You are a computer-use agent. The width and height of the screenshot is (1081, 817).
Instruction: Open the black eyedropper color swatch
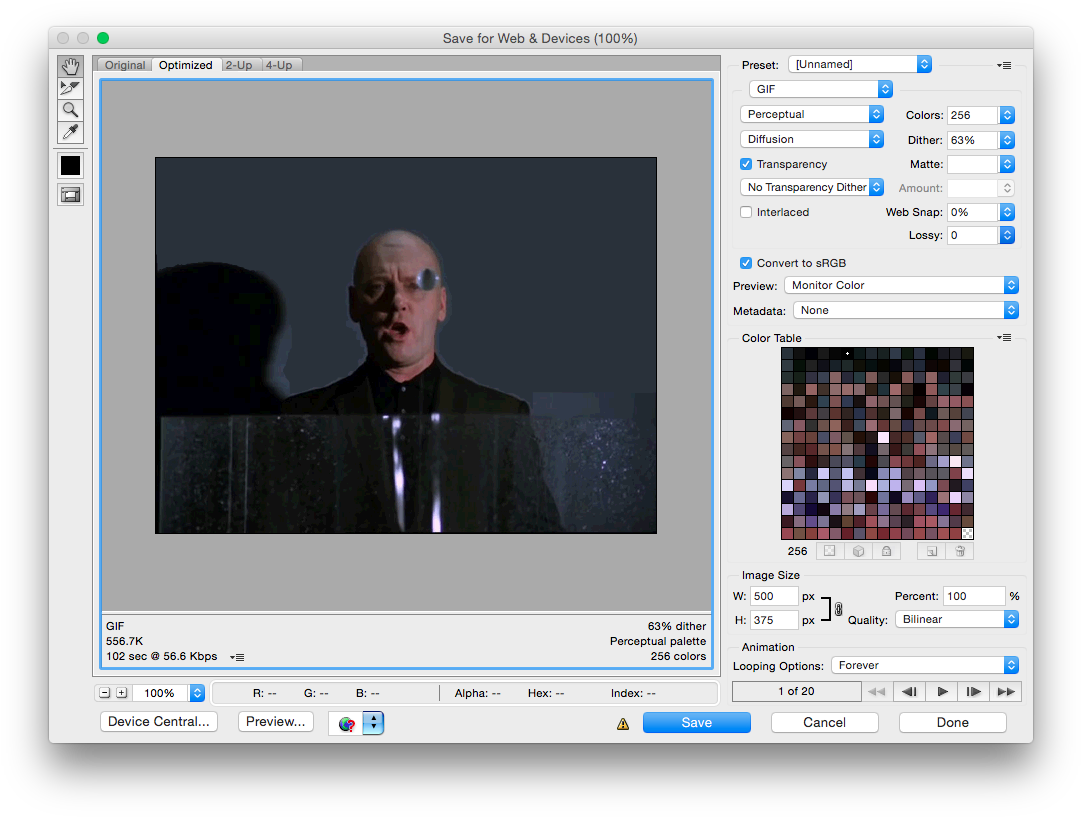[70, 165]
